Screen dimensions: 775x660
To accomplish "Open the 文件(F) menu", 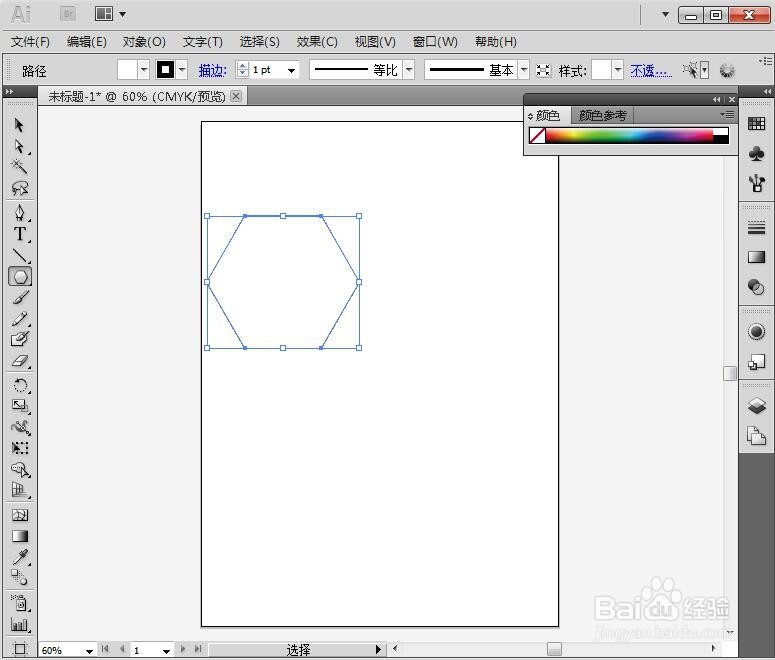I will click(x=31, y=42).
